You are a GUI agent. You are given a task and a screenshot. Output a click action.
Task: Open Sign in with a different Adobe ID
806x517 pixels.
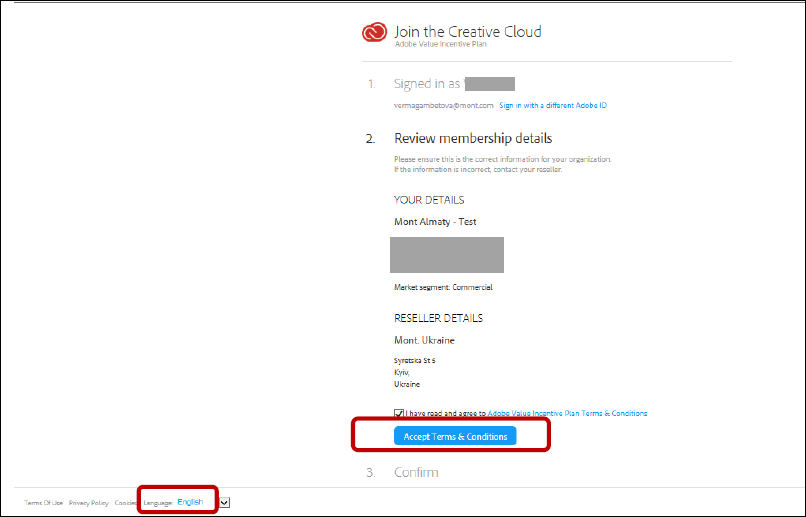pyautogui.click(x=553, y=105)
